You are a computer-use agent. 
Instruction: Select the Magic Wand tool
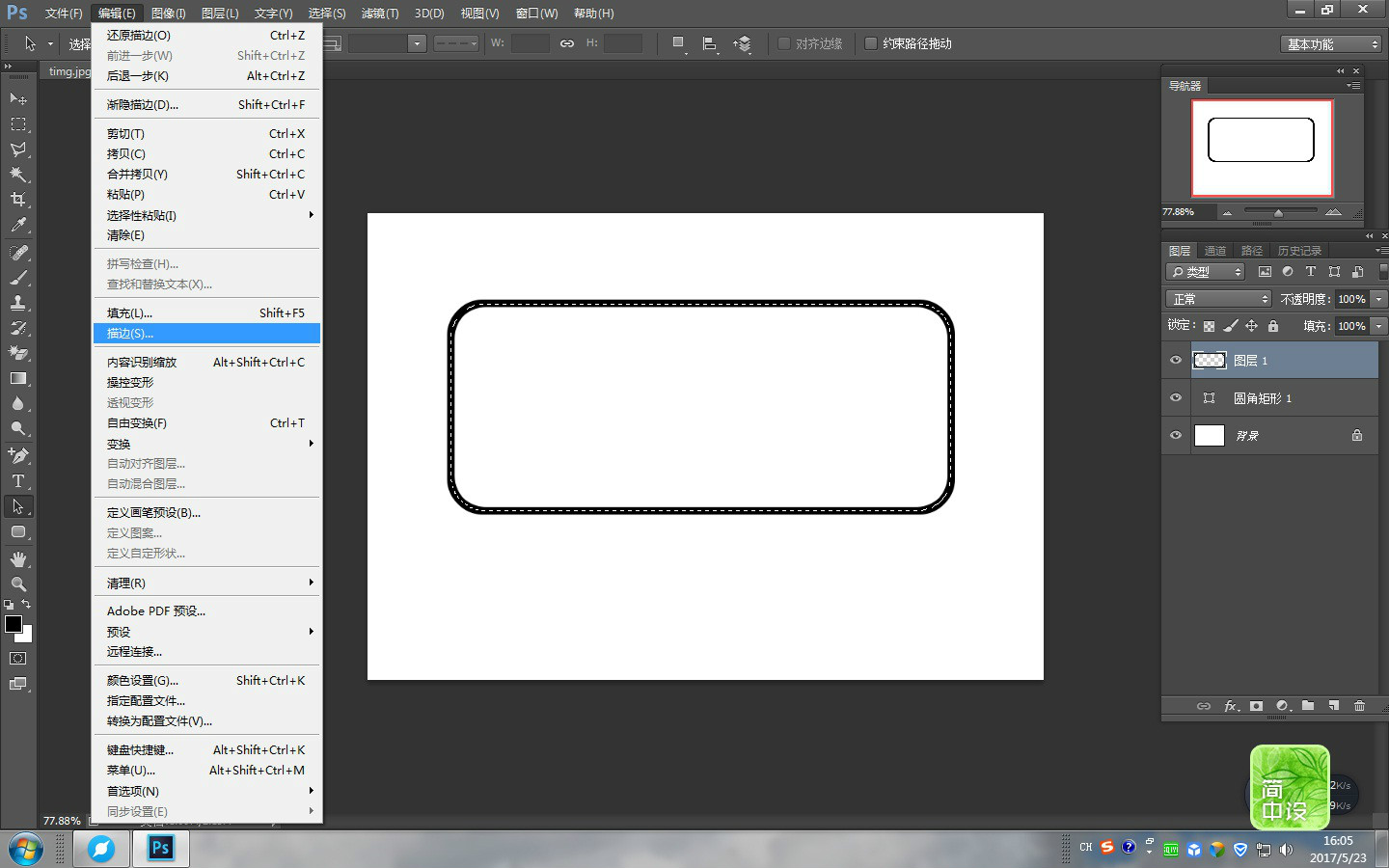[18, 175]
